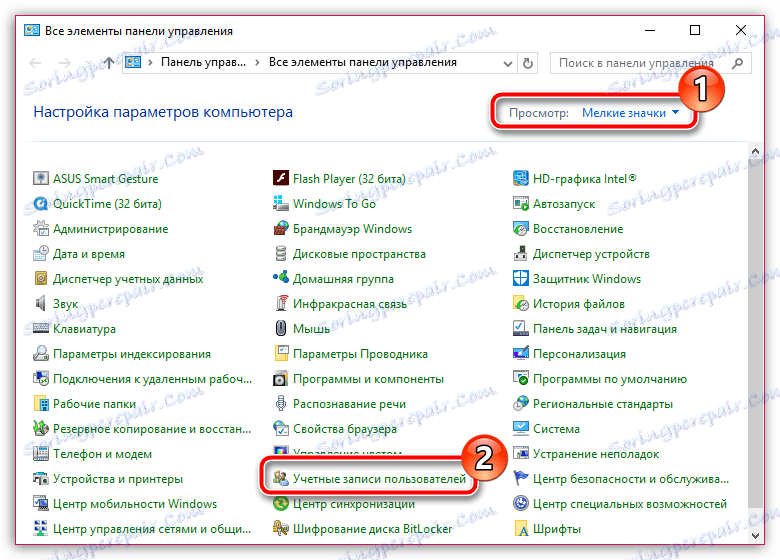Click the Администрирование gear icon
The image size is (780, 560).
point(40,229)
